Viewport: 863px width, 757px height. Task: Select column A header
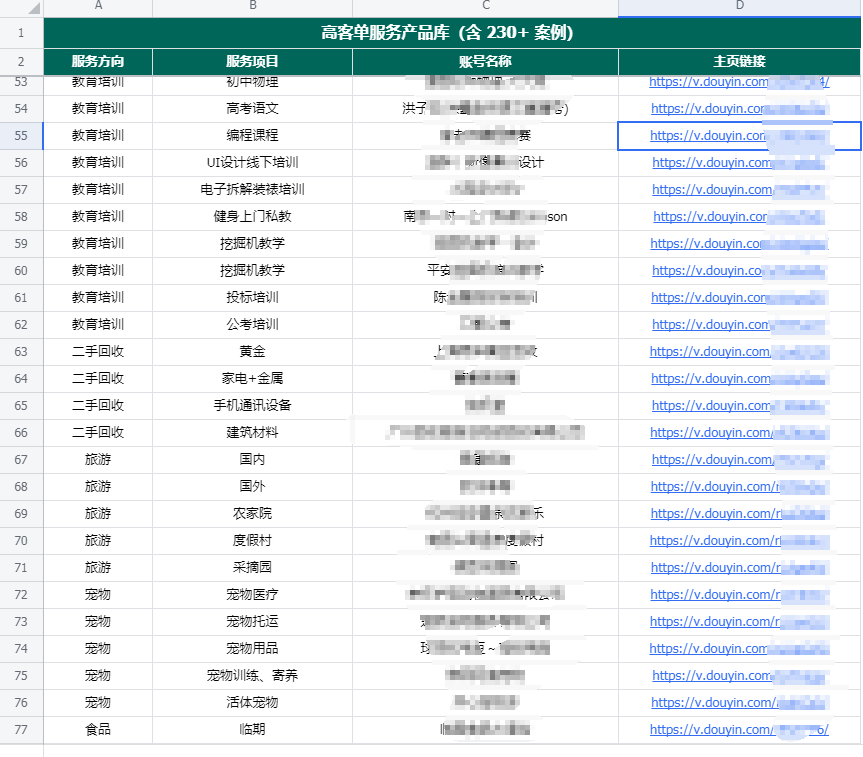[98, 7]
